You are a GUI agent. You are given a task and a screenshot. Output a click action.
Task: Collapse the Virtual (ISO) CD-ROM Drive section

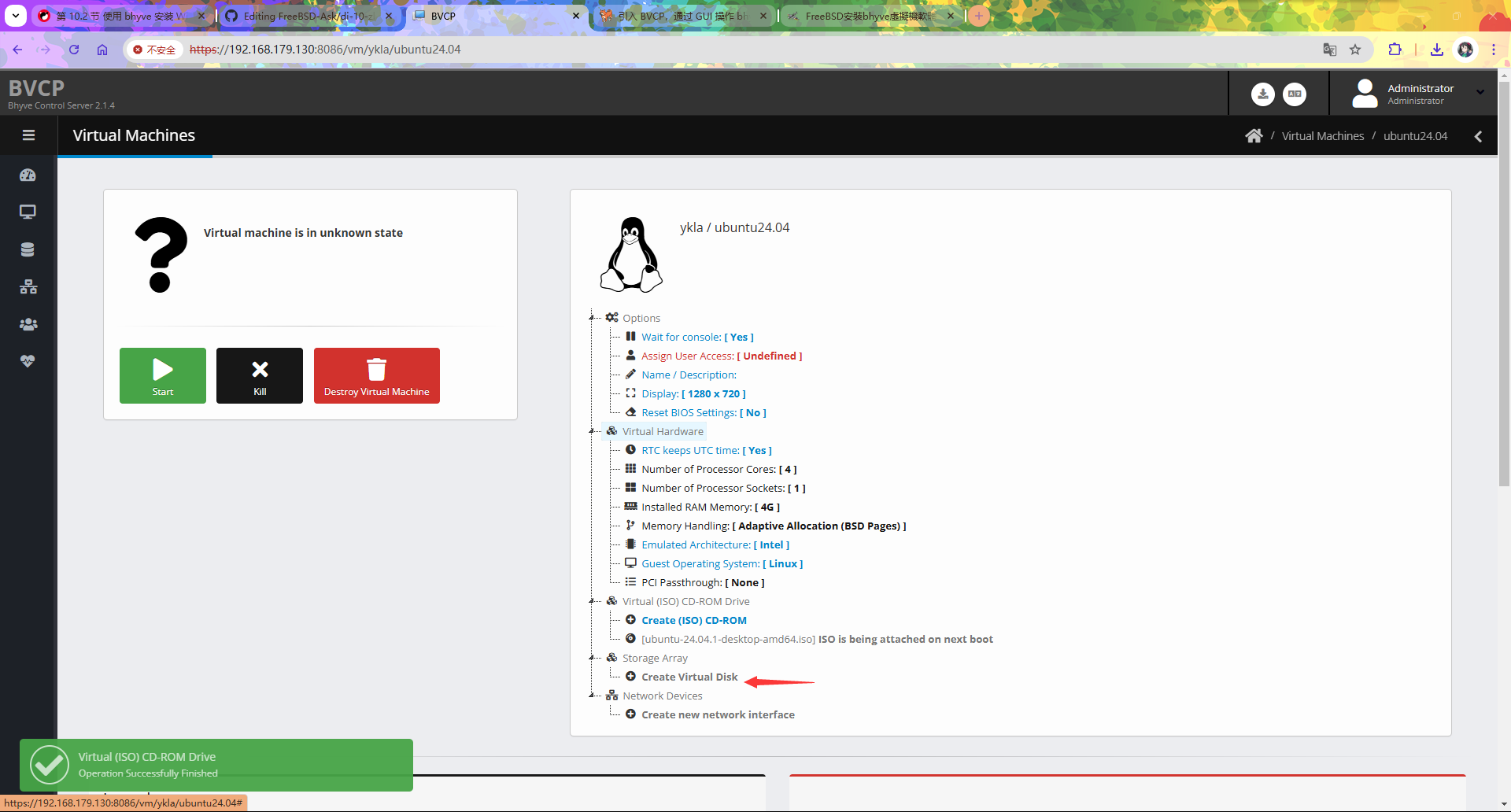(x=592, y=601)
